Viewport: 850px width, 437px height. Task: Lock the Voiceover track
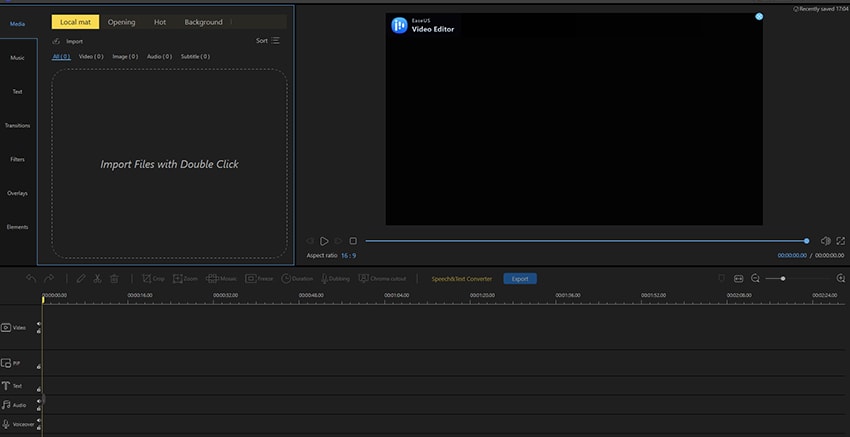(39, 428)
